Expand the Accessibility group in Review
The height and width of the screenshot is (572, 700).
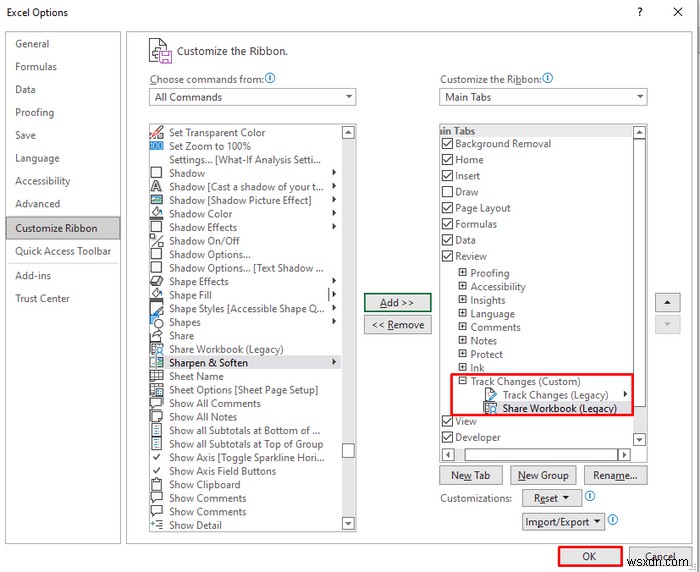coord(462,286)
